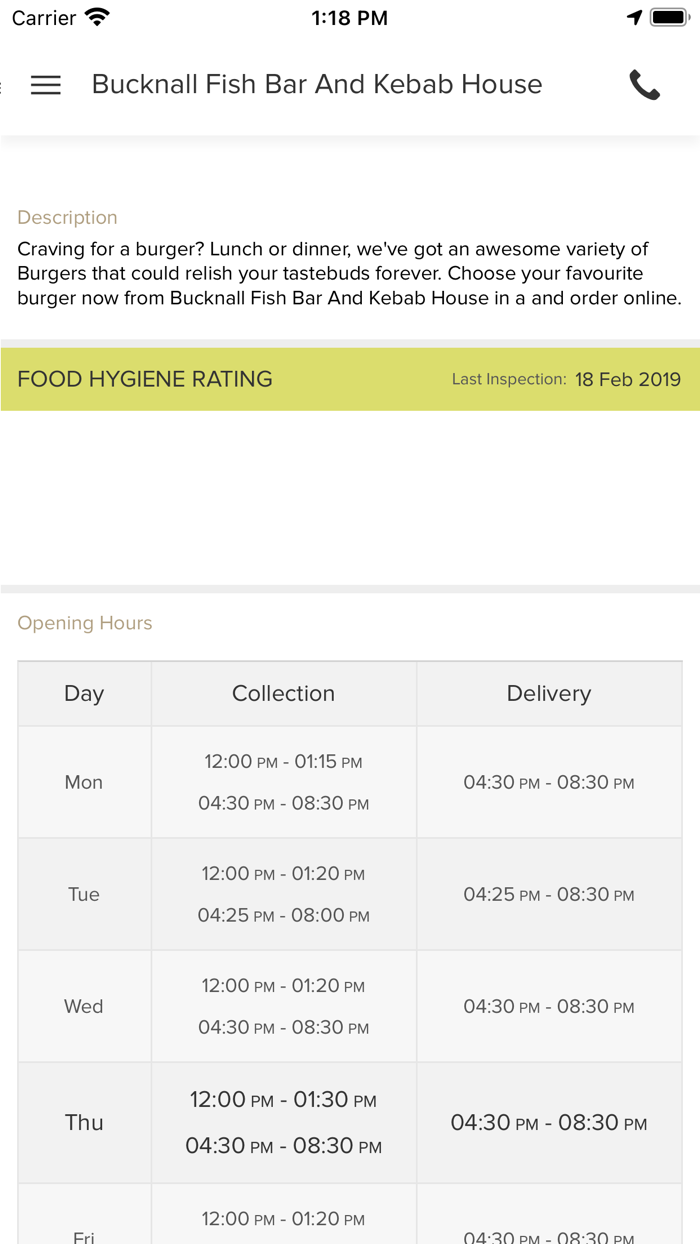The height and width of the screenshot is (1244, 700).
Task: Click Wednesday's row in the opening hours
Action: (84, 1006)
